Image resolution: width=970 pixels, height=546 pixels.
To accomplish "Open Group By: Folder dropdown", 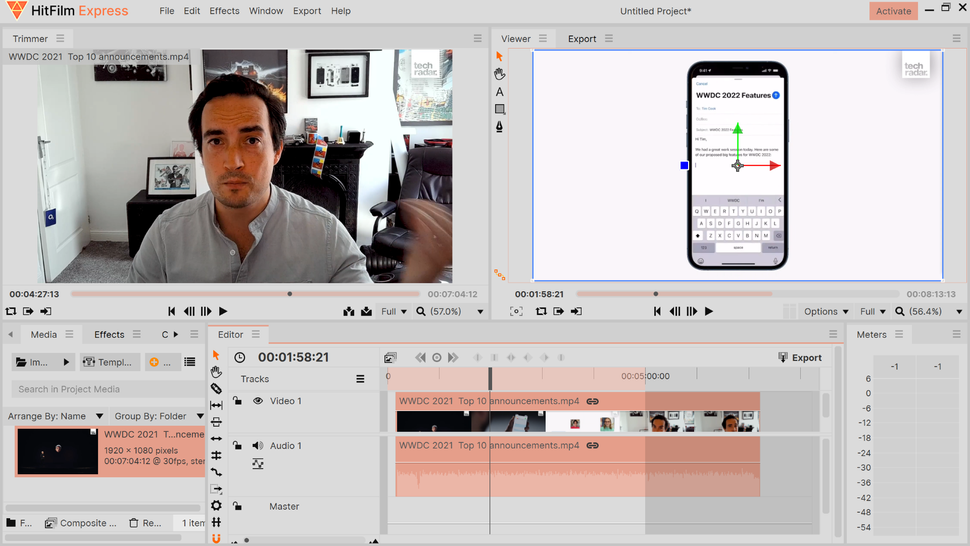I will coord(158,416).
